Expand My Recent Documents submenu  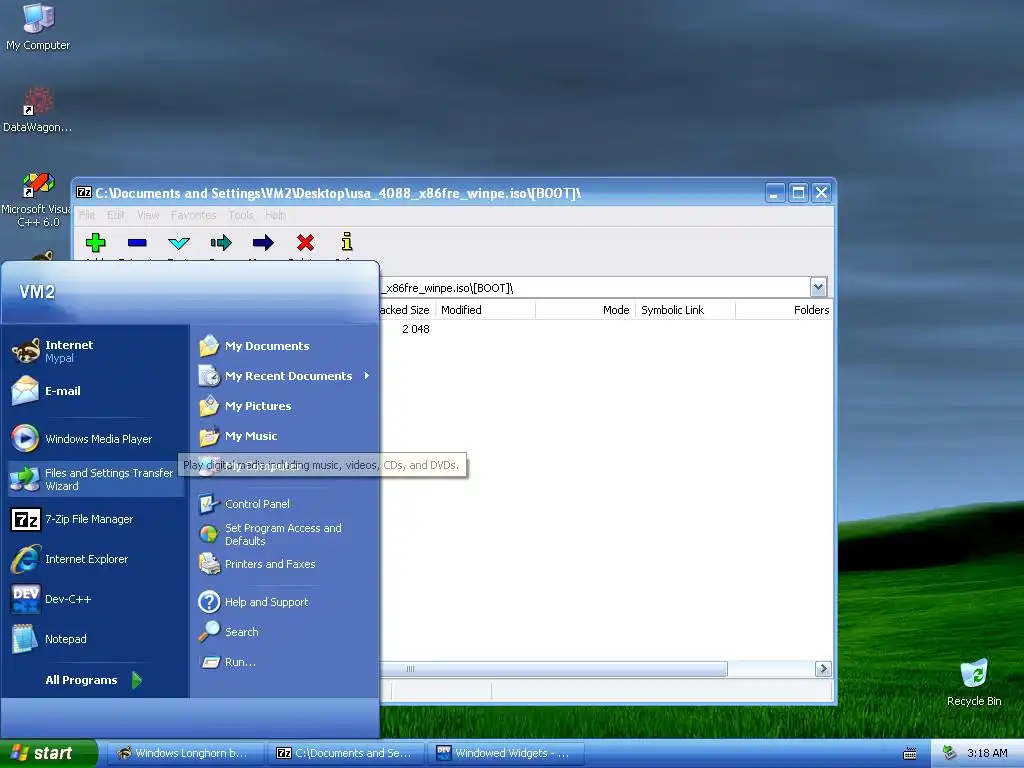tap(284, 376)
